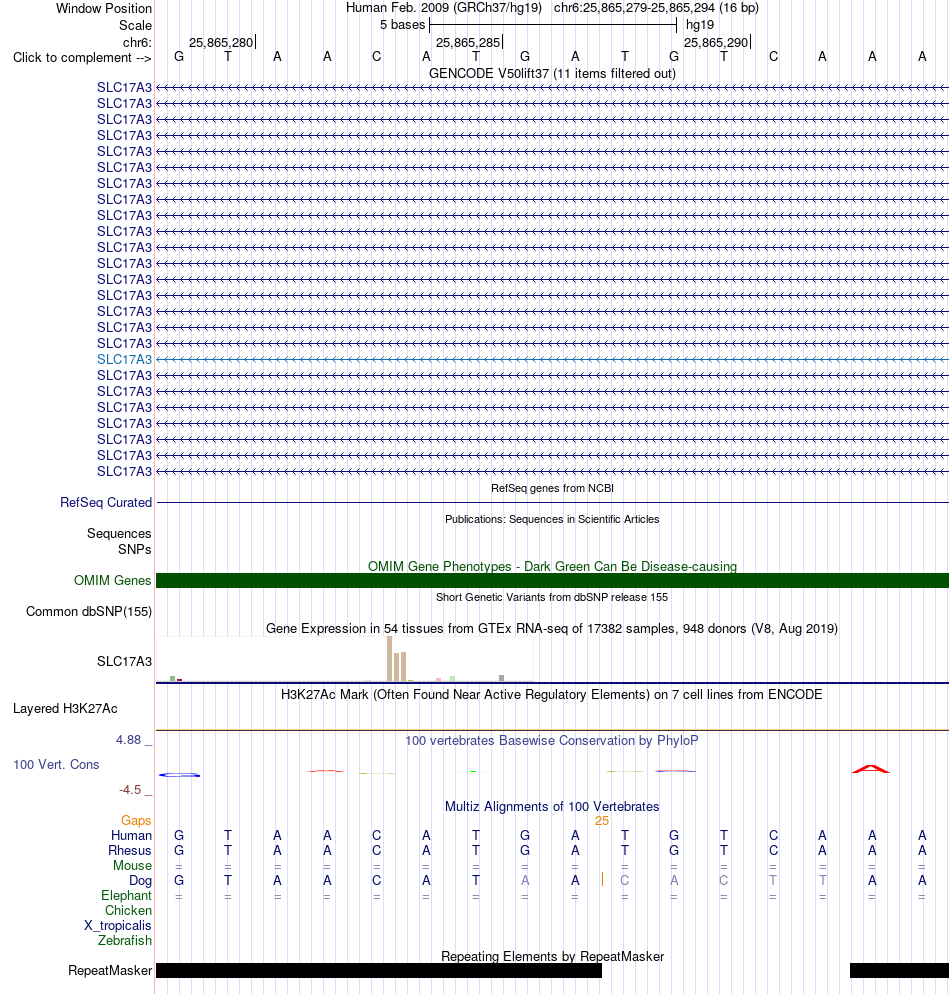950x994 pixels.
Task: Click the Dog species label
Action: tap(141, 881)
